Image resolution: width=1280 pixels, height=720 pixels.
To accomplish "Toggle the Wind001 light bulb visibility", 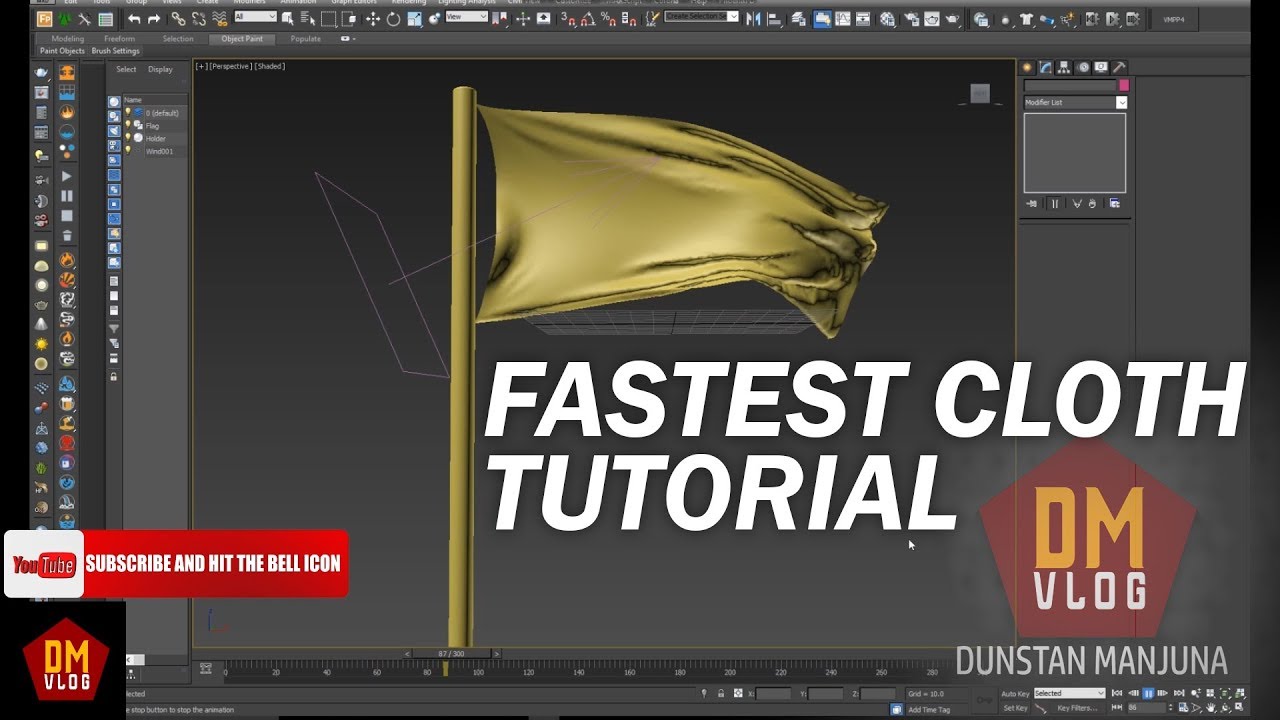I will [x=128, y=150].
